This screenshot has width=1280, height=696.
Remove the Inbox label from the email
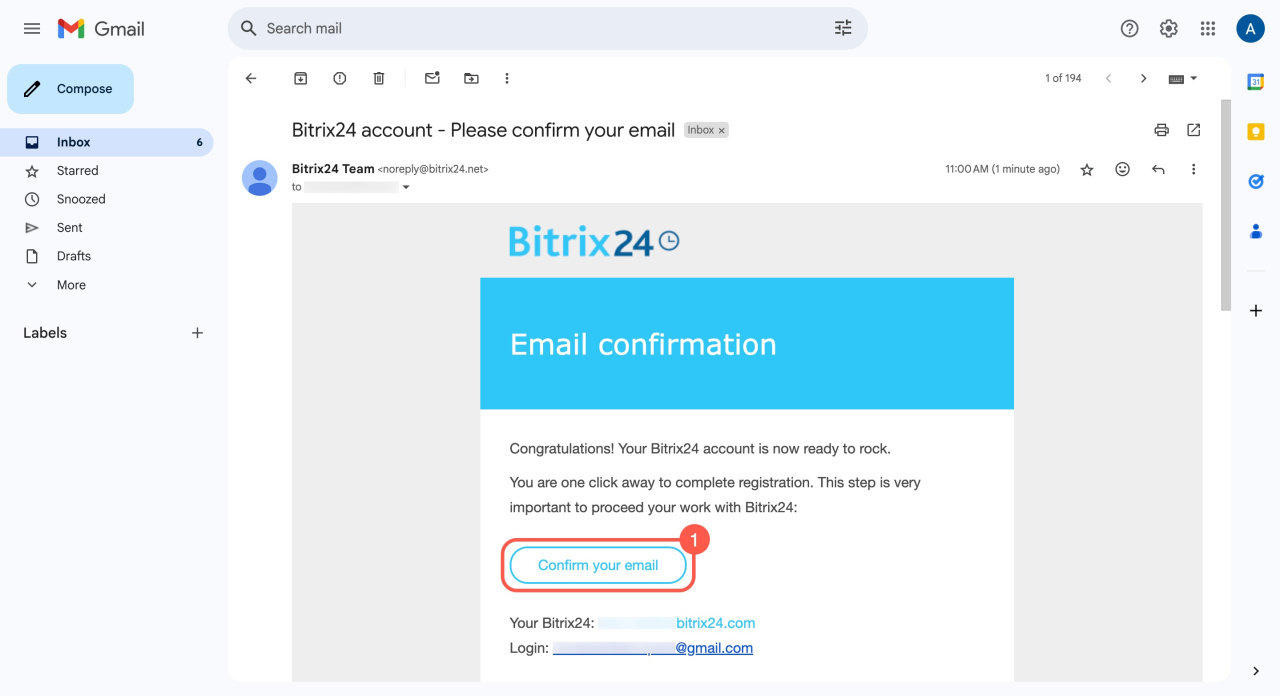click(x=721, y=130)
